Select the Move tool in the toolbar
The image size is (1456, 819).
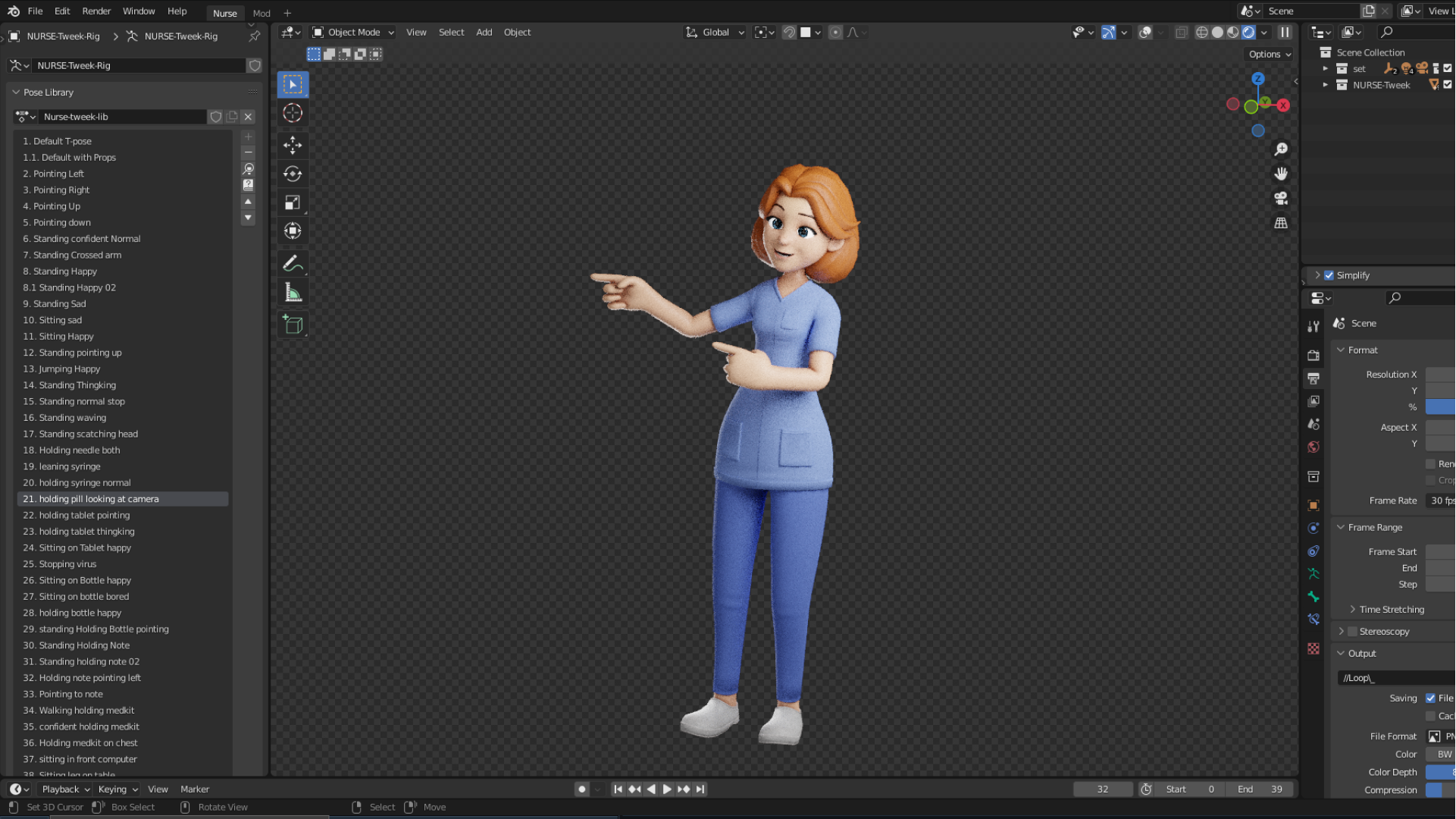point(293,144)
